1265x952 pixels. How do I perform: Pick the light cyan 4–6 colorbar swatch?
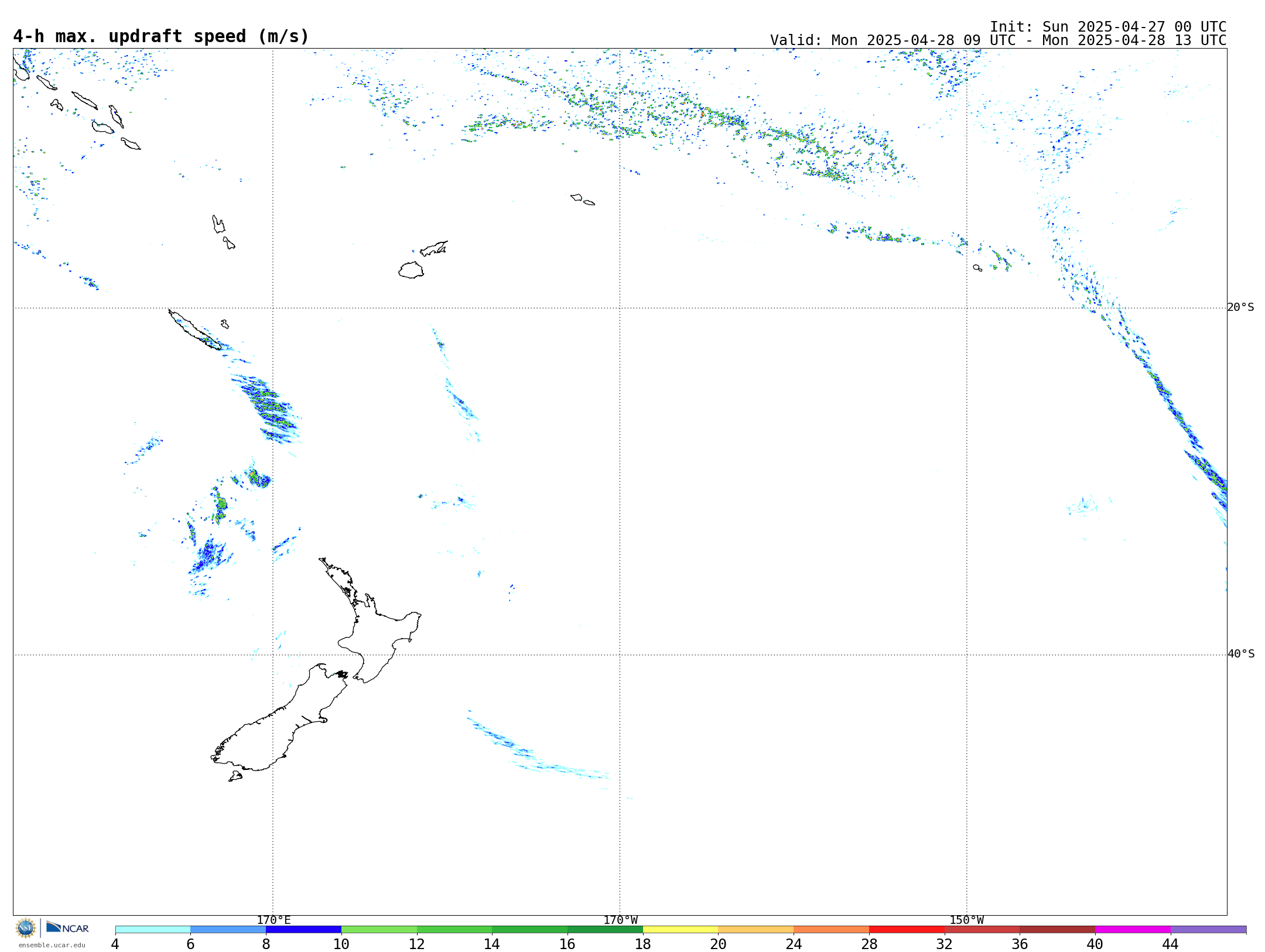pyautogui.click(x=153, y=929)
